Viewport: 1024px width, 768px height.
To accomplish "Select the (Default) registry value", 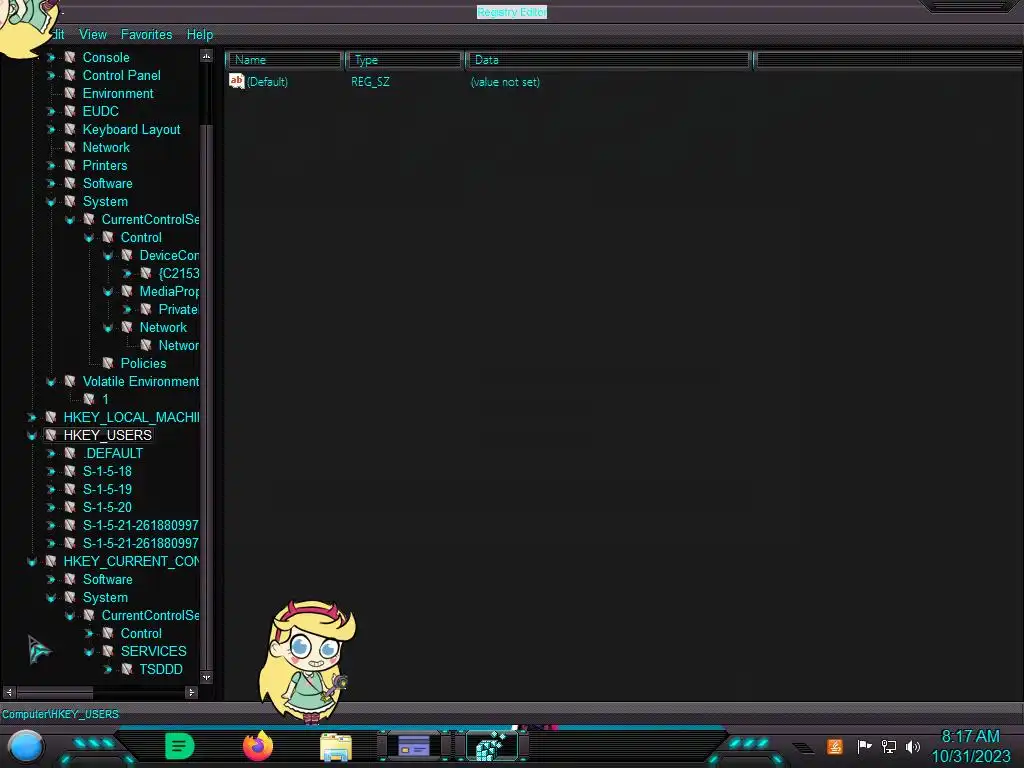I will [267, 82].
